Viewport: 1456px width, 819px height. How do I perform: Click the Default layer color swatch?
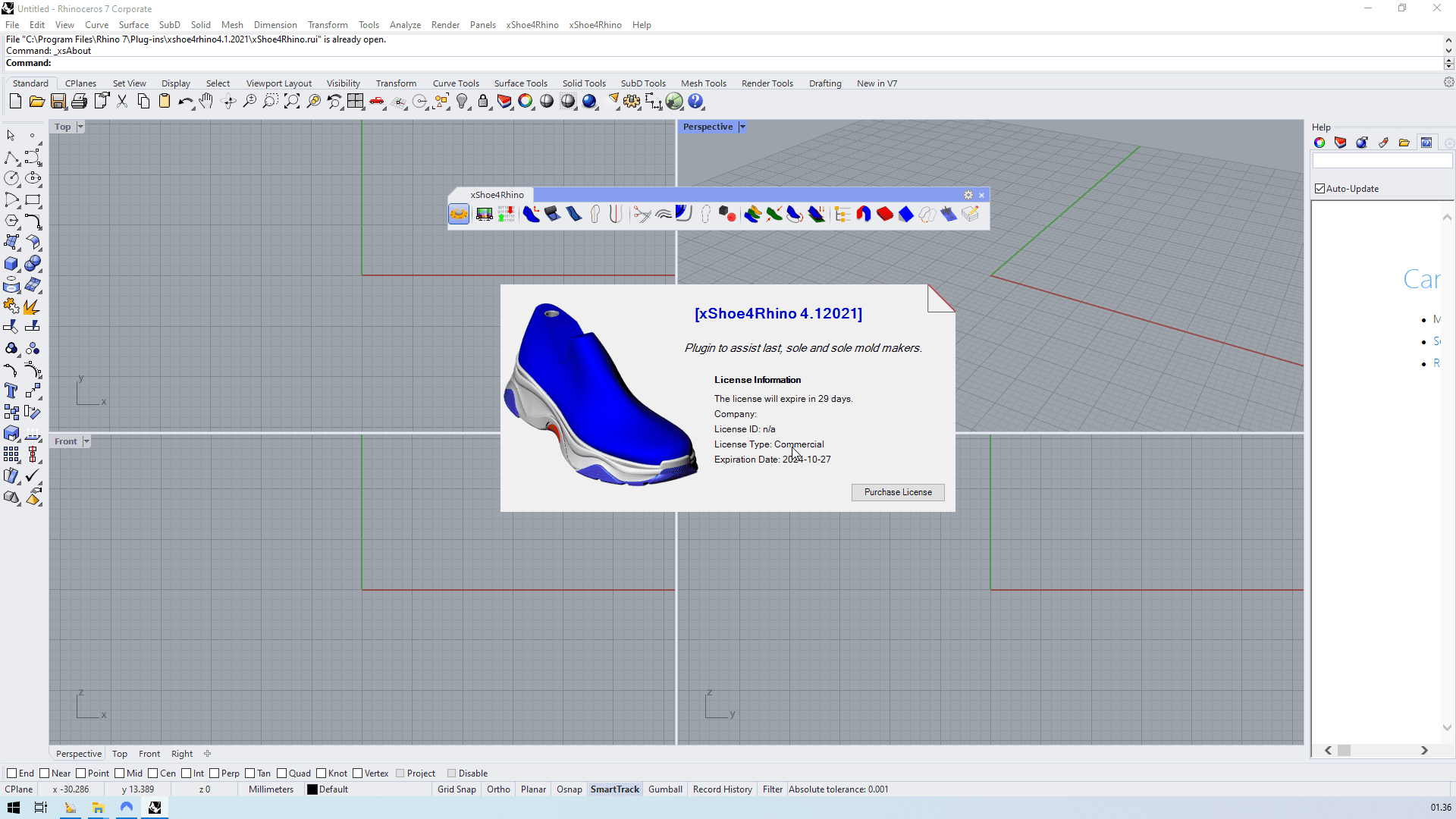pyautogui.click(x=312, y=789)
